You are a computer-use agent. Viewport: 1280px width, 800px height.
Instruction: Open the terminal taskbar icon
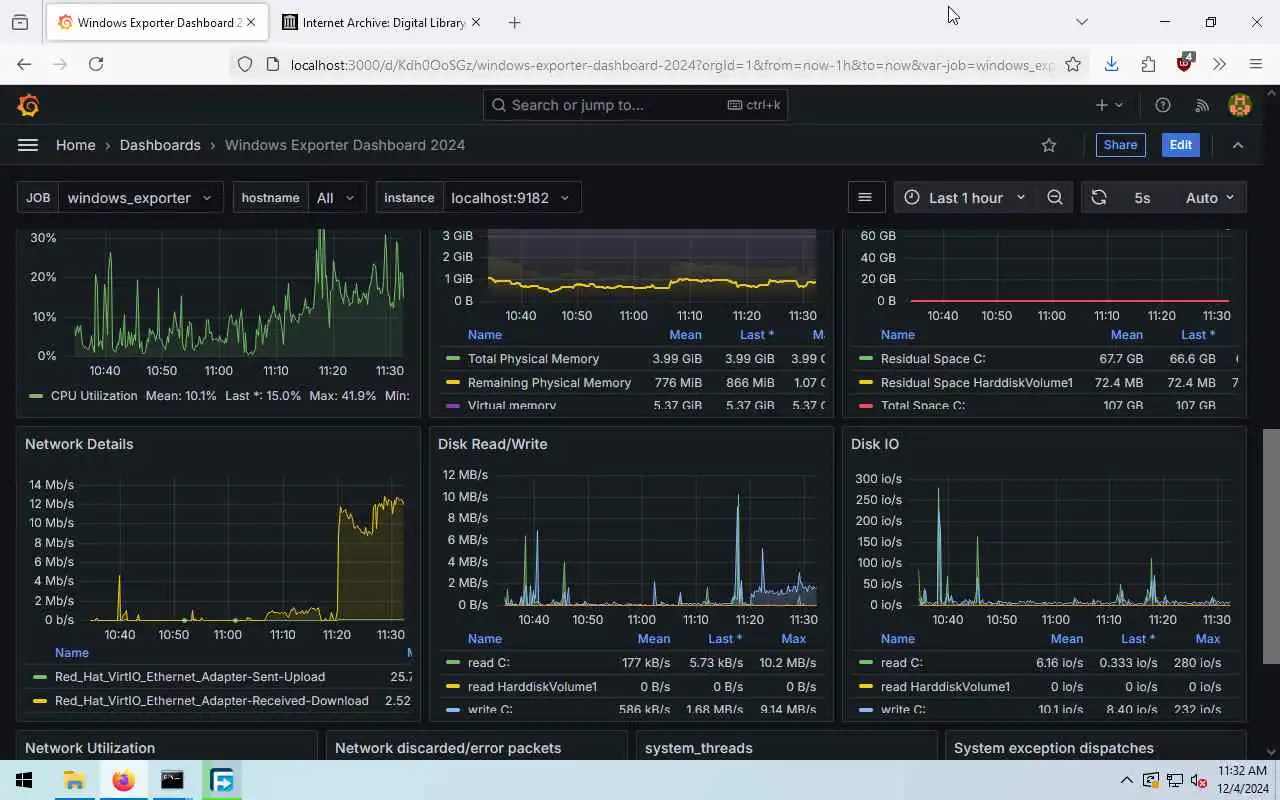click(172, 781)
